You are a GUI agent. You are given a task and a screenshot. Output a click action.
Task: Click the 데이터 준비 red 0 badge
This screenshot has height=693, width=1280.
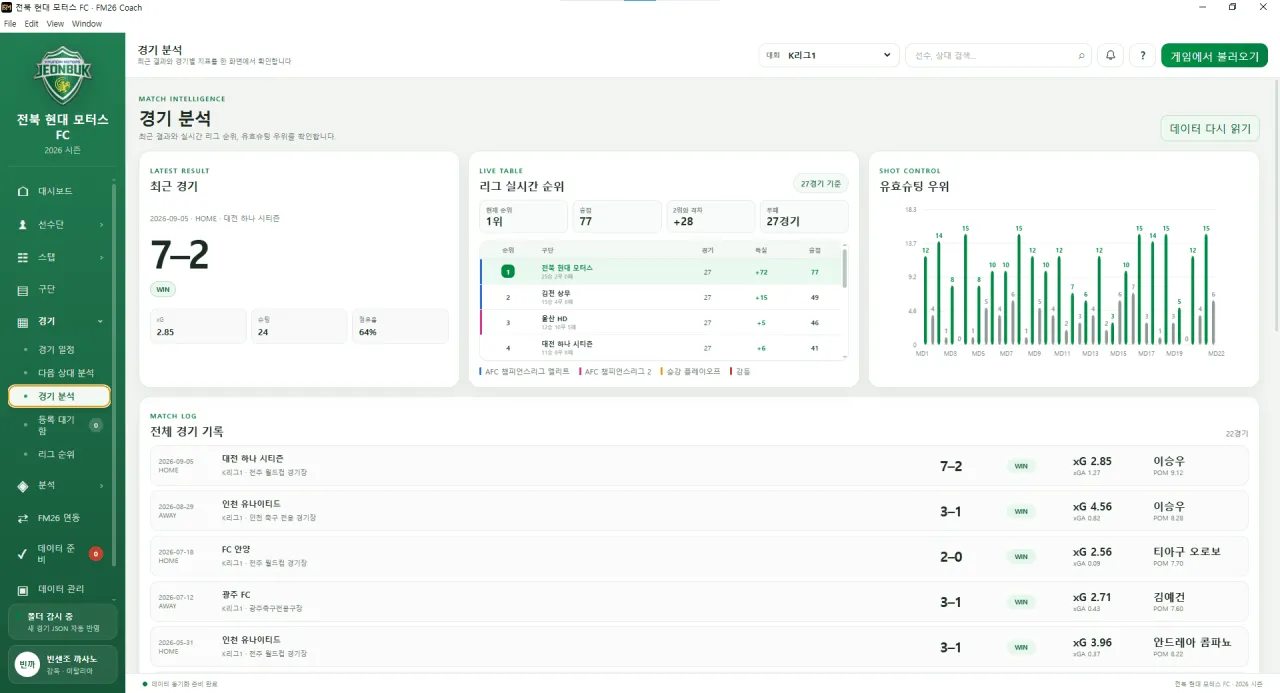point(96,554)
